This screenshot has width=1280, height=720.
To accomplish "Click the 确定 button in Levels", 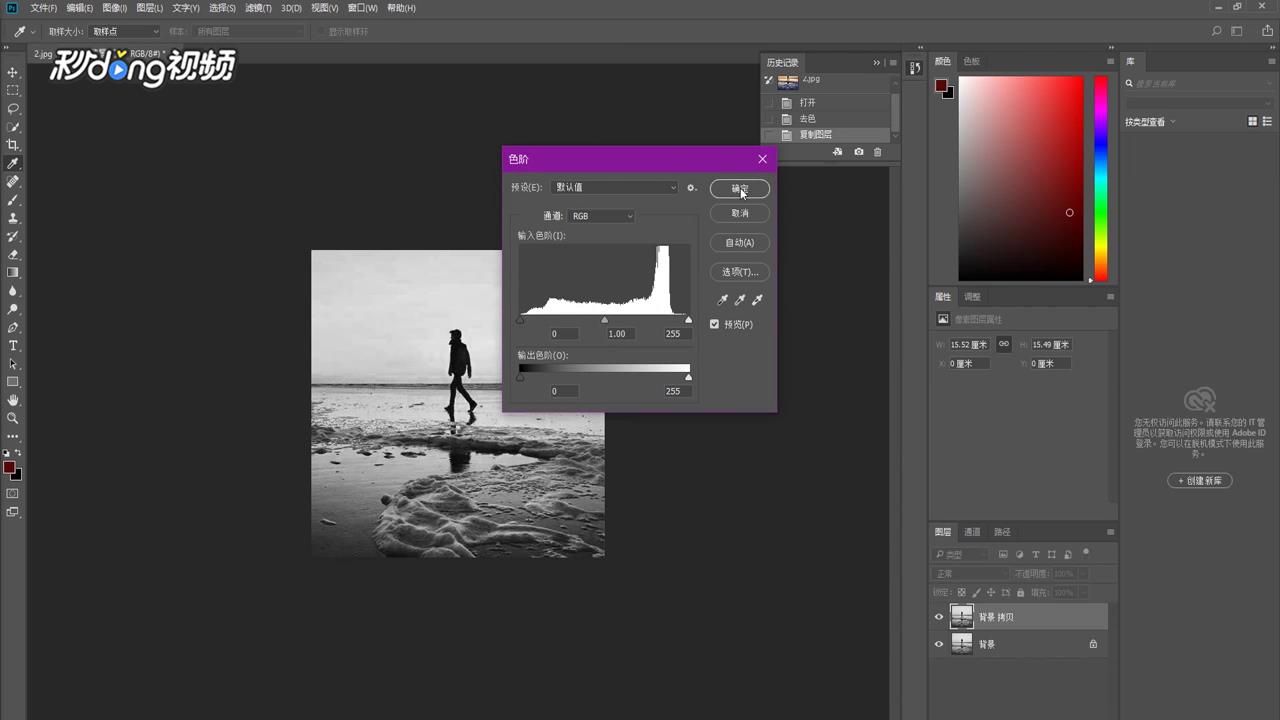I will coord(739,188).
